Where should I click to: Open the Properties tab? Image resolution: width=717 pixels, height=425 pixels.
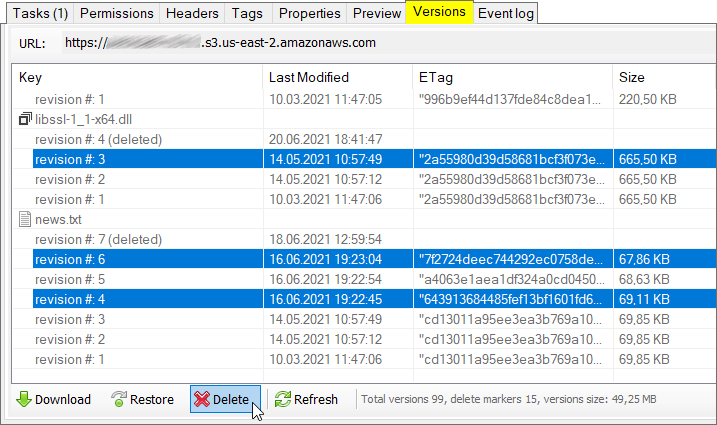point(310,13)
